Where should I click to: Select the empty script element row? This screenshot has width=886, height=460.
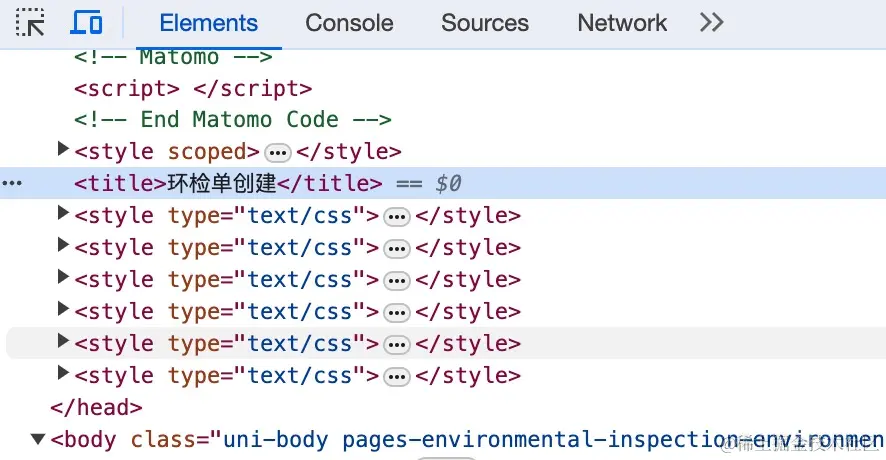pyautogui.click(x=193, y=88)
